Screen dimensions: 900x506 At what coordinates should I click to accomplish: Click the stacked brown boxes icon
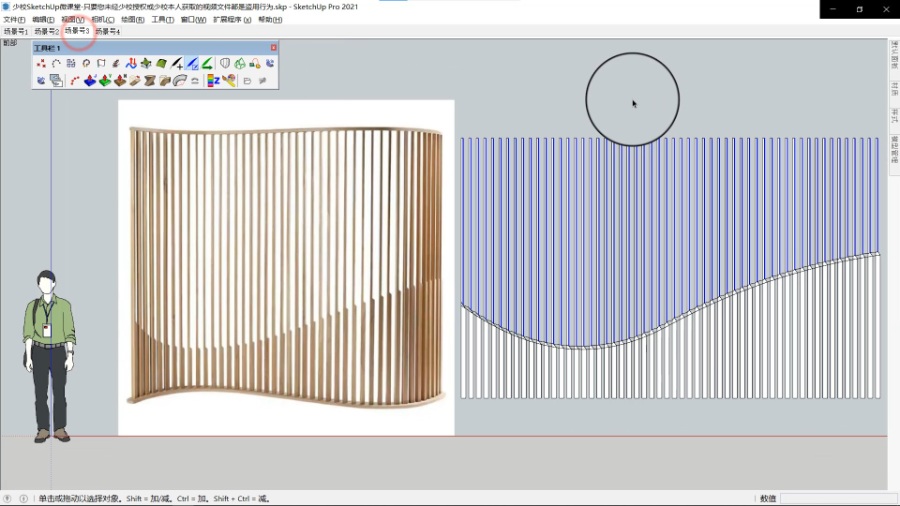(165, 81)
